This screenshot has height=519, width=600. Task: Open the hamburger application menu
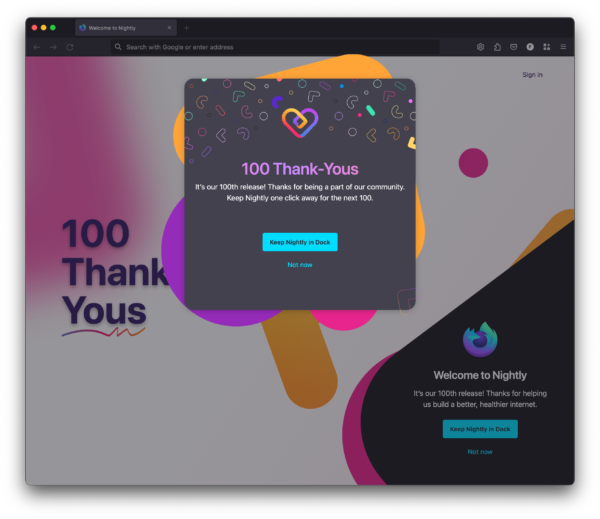tap(563, 47)
